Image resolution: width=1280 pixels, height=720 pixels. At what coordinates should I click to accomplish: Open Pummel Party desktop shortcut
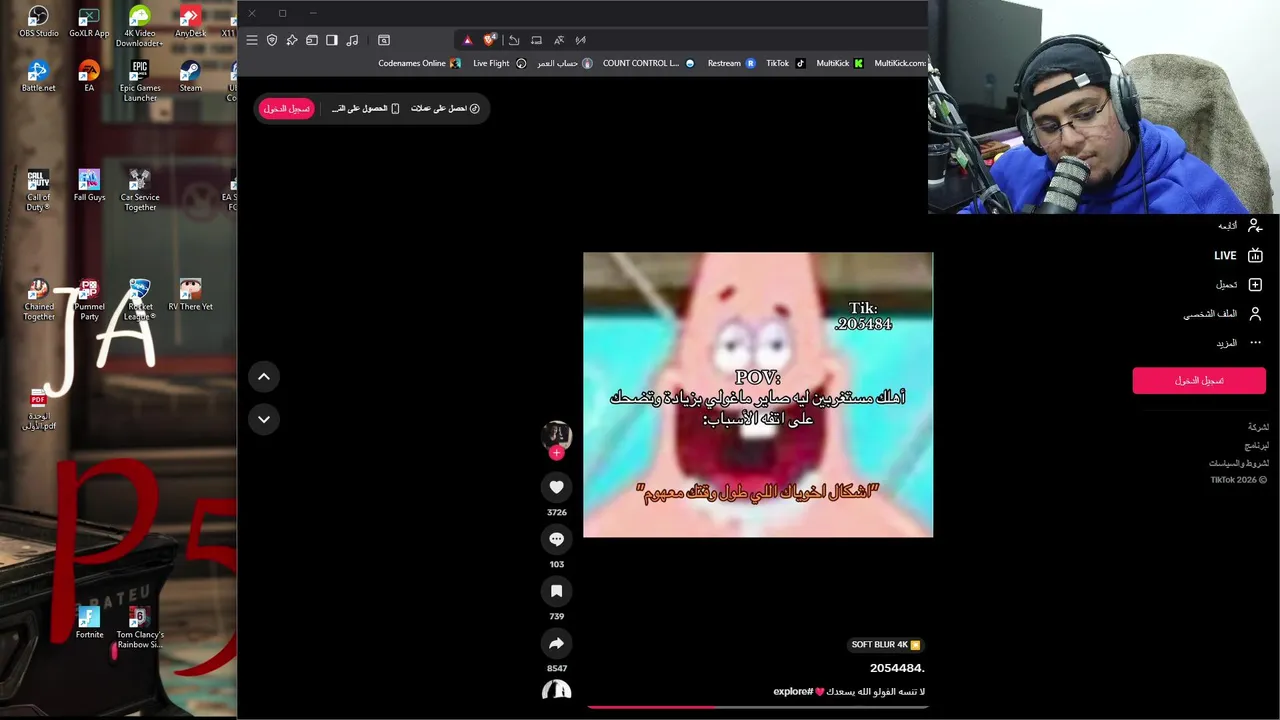(89, 300)
